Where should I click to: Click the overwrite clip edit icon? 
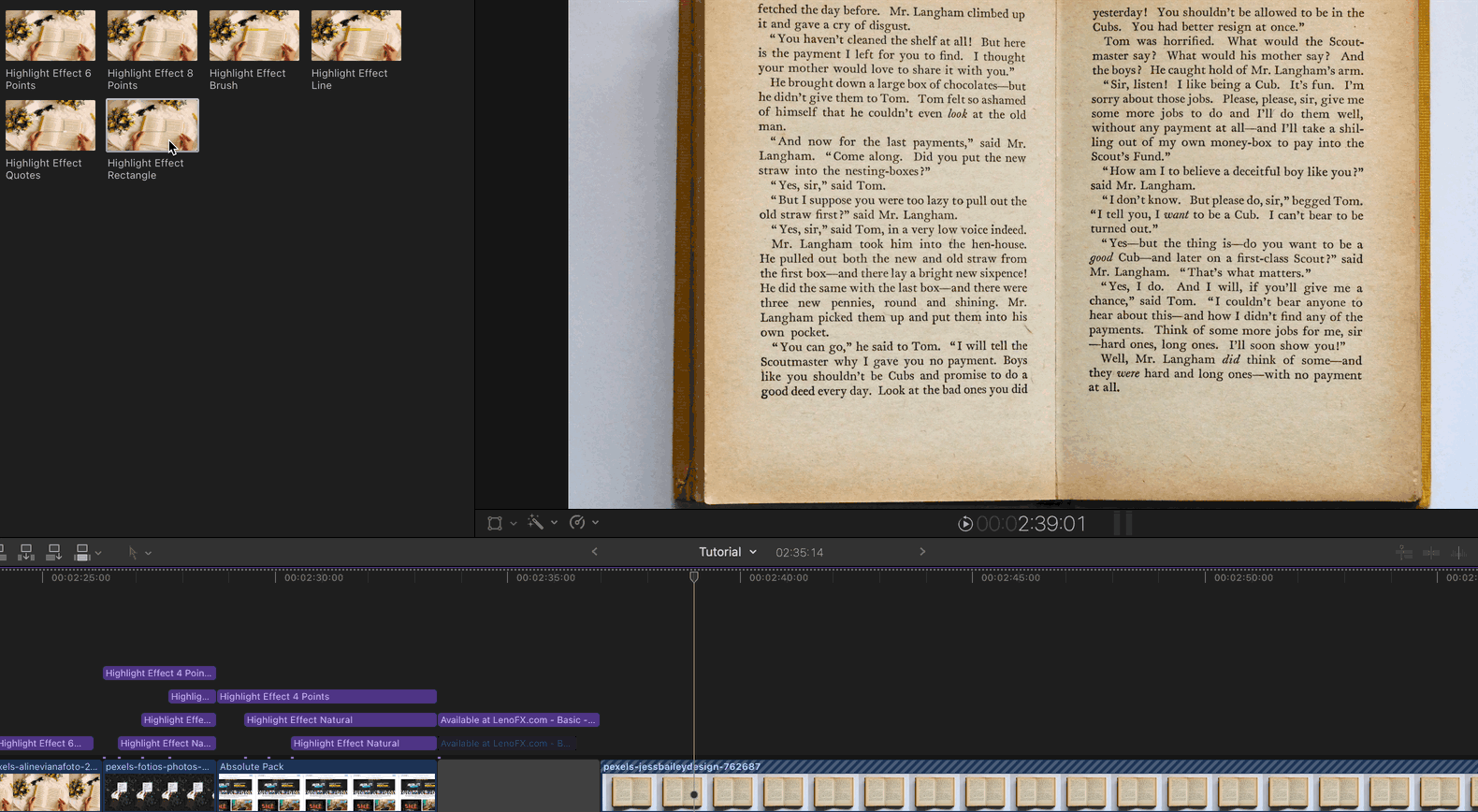82,553
